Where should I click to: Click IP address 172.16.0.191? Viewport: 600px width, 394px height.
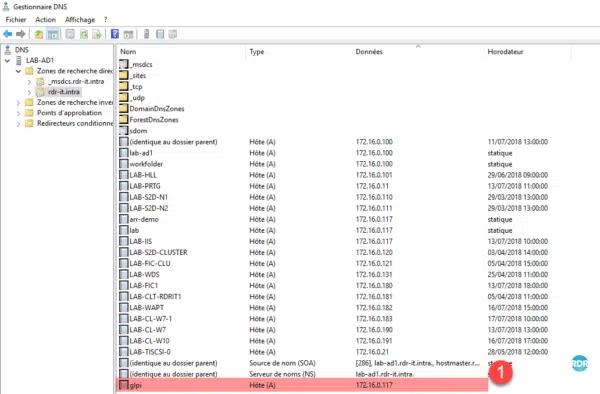tap(374, 341)
